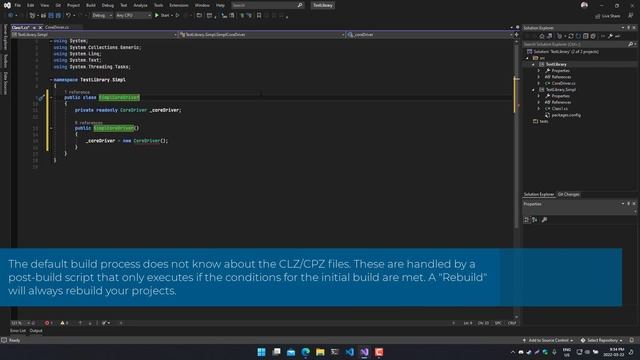Collapse the src folder in Solution Explorer
The width and height of the screenshot is (640, 360).
pyautogui.click(x=527, y=58)
